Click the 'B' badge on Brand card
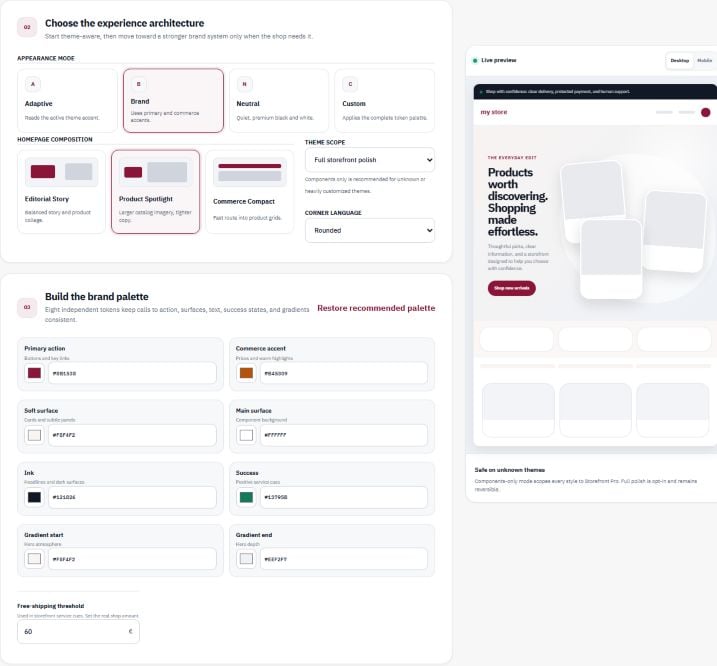 click(139, 84)
